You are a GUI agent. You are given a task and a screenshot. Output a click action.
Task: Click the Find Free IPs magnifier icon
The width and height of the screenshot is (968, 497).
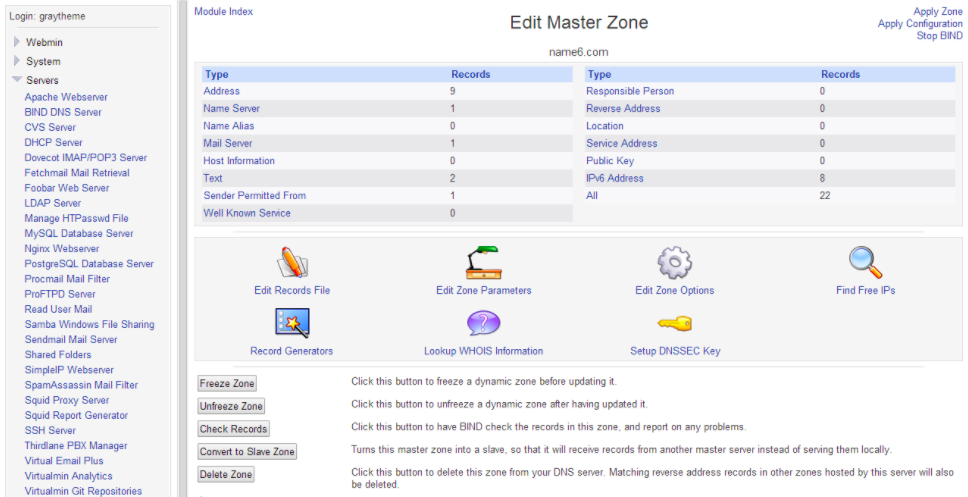click(866, 262)
